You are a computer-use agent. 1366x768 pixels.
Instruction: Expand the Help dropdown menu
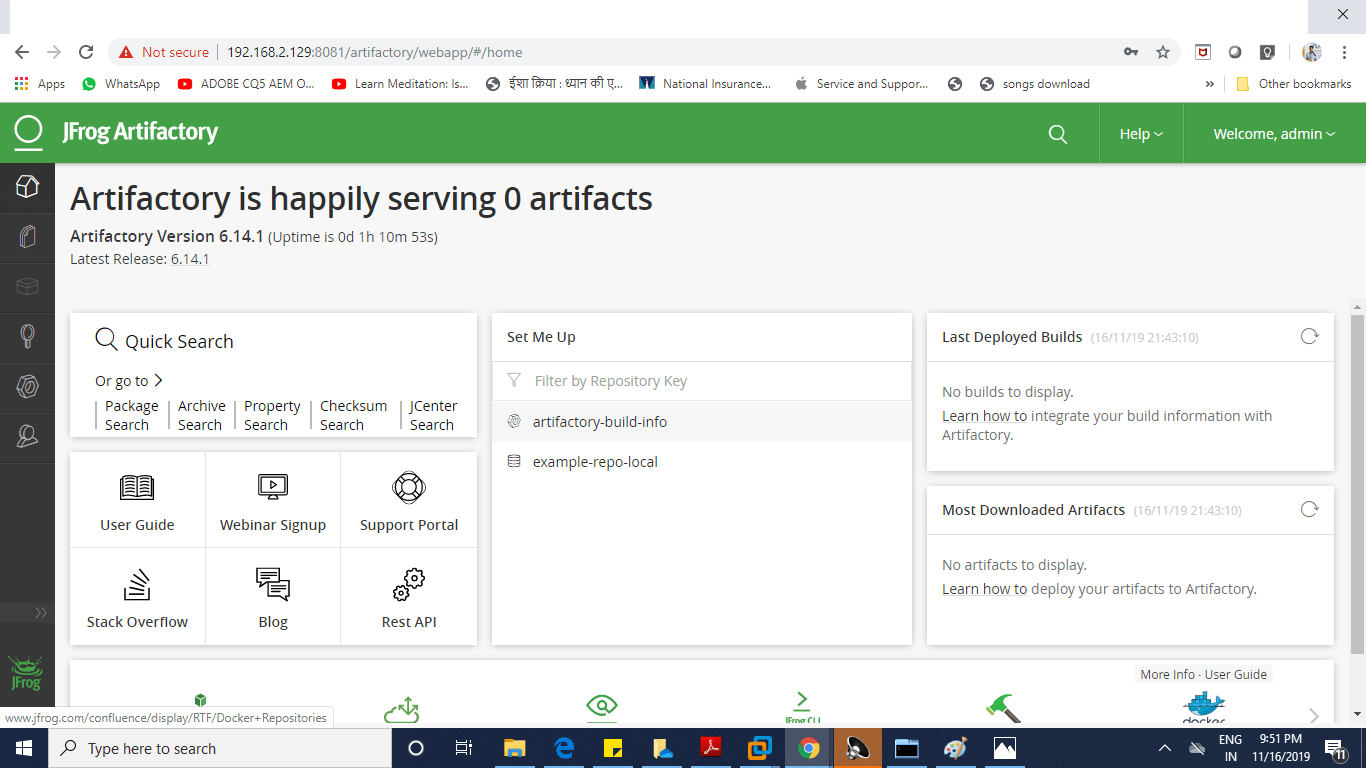tap(1141, 134)
